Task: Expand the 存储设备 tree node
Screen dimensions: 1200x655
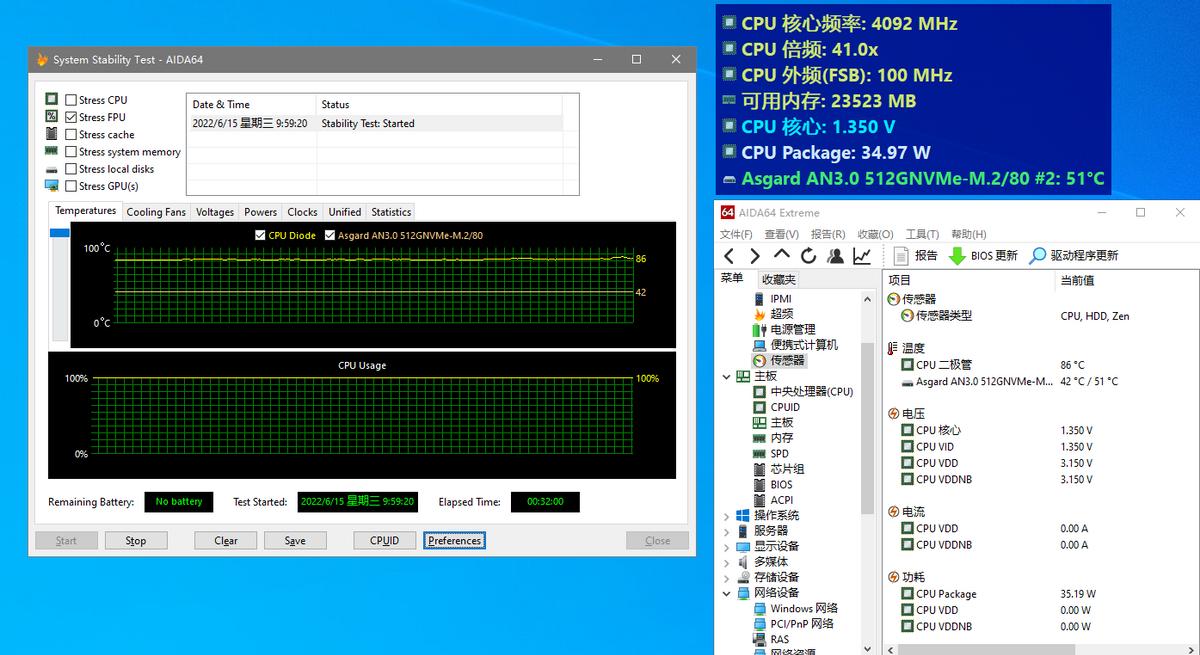Action: click(x=727, y=578)
